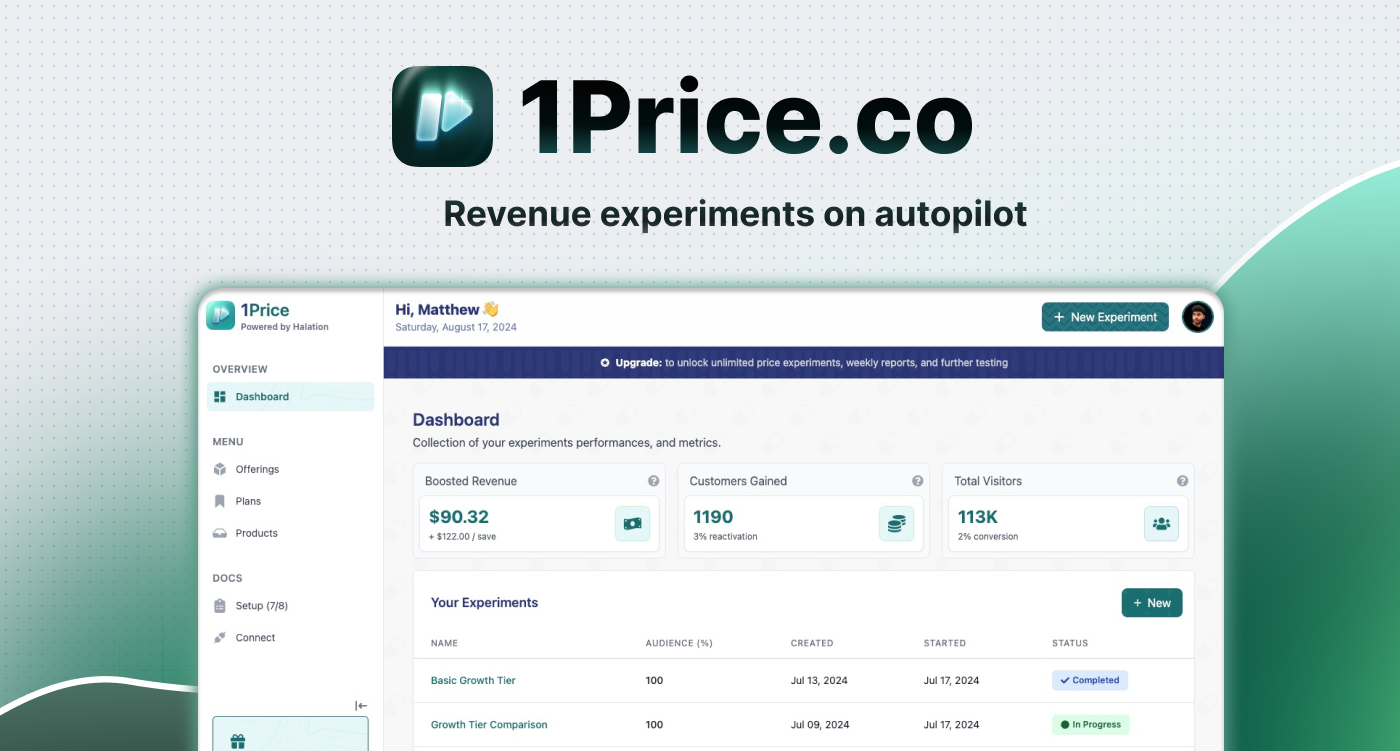
Task: Click the Jul 13, 2024 created date
Action: (x=819, y=680)
